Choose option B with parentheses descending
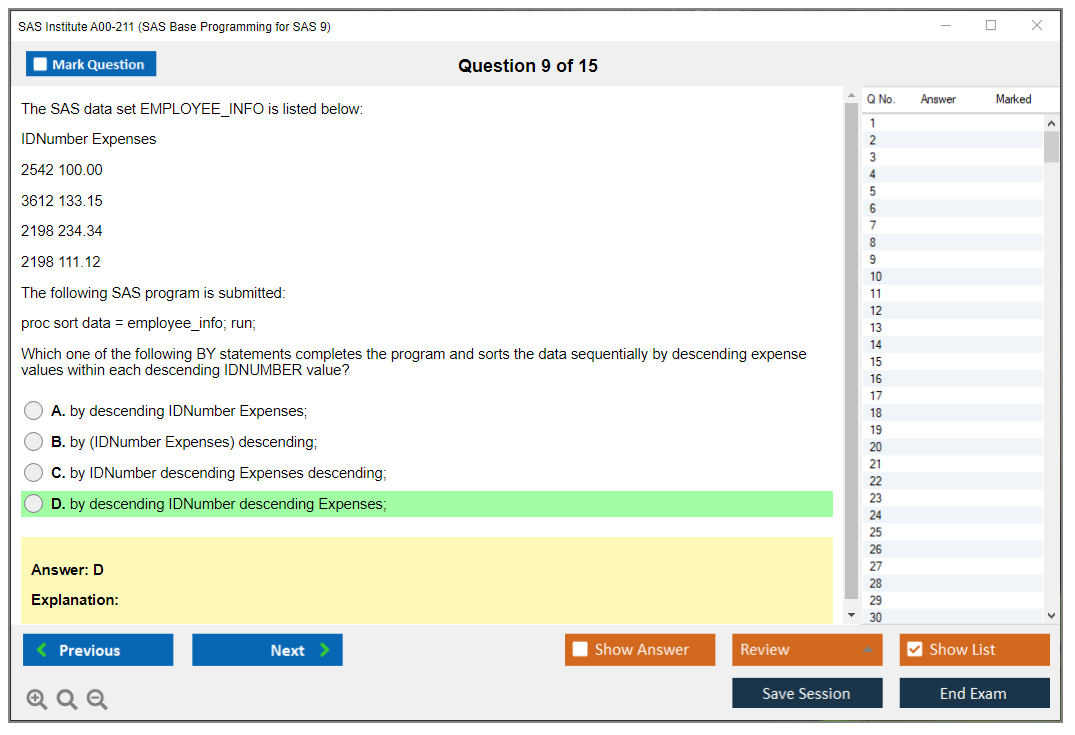The image size is (1075, 735). point(34,442)
